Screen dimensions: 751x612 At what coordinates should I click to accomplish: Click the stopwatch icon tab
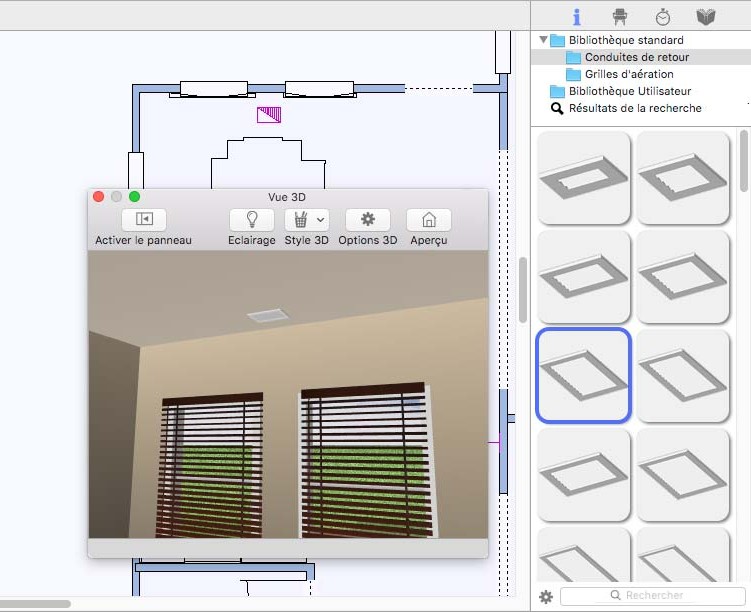click(663, 17)
